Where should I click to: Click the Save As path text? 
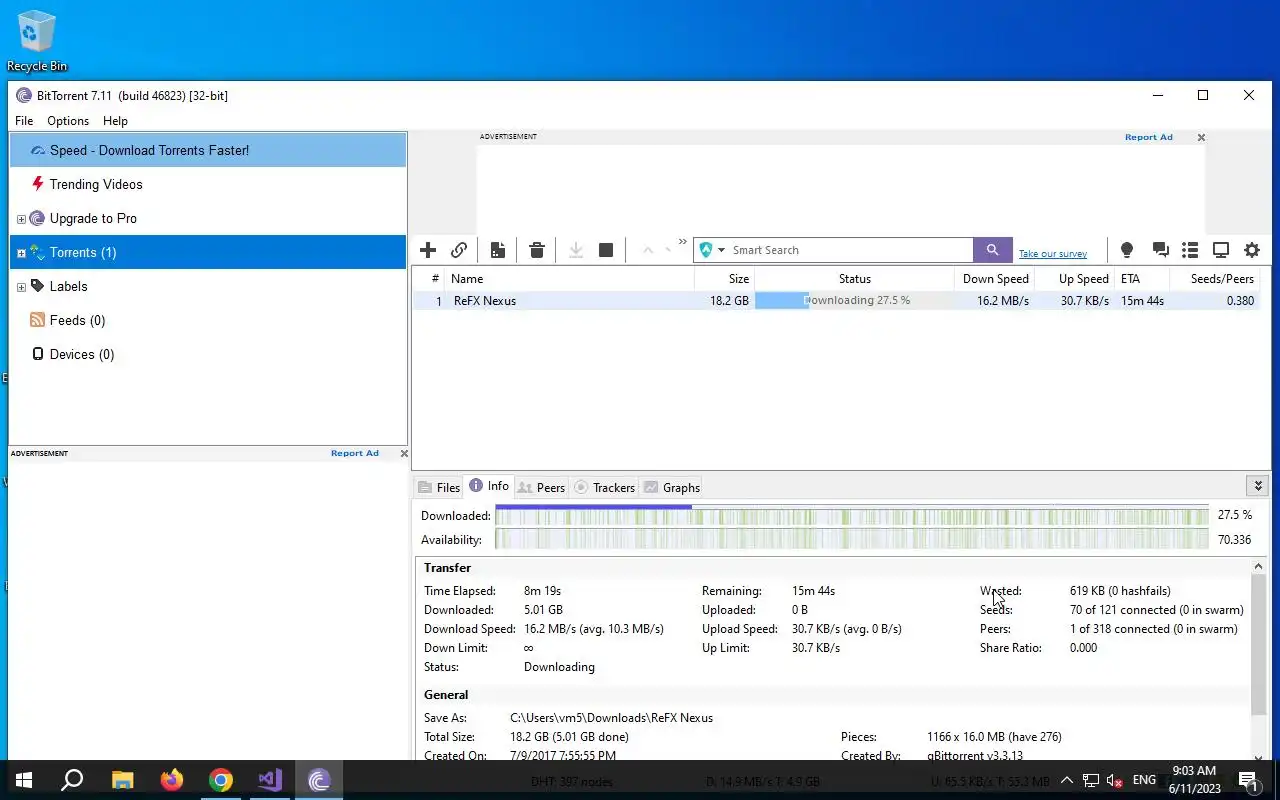pyautogui.click(x=611, y=718)
